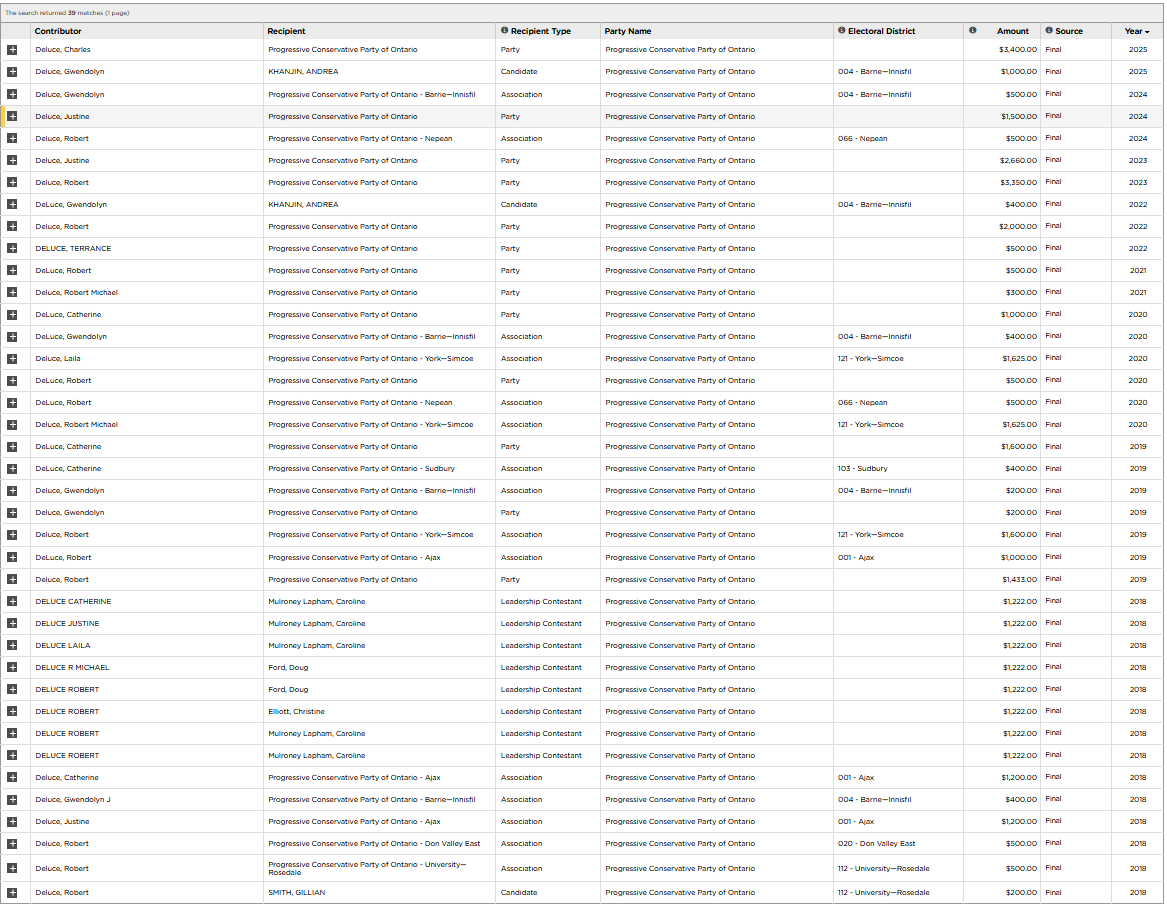Click amount '$1,433.00'
This screenshot has width=1167, height=907.
pyautogui.click(x=1020, y=580)
